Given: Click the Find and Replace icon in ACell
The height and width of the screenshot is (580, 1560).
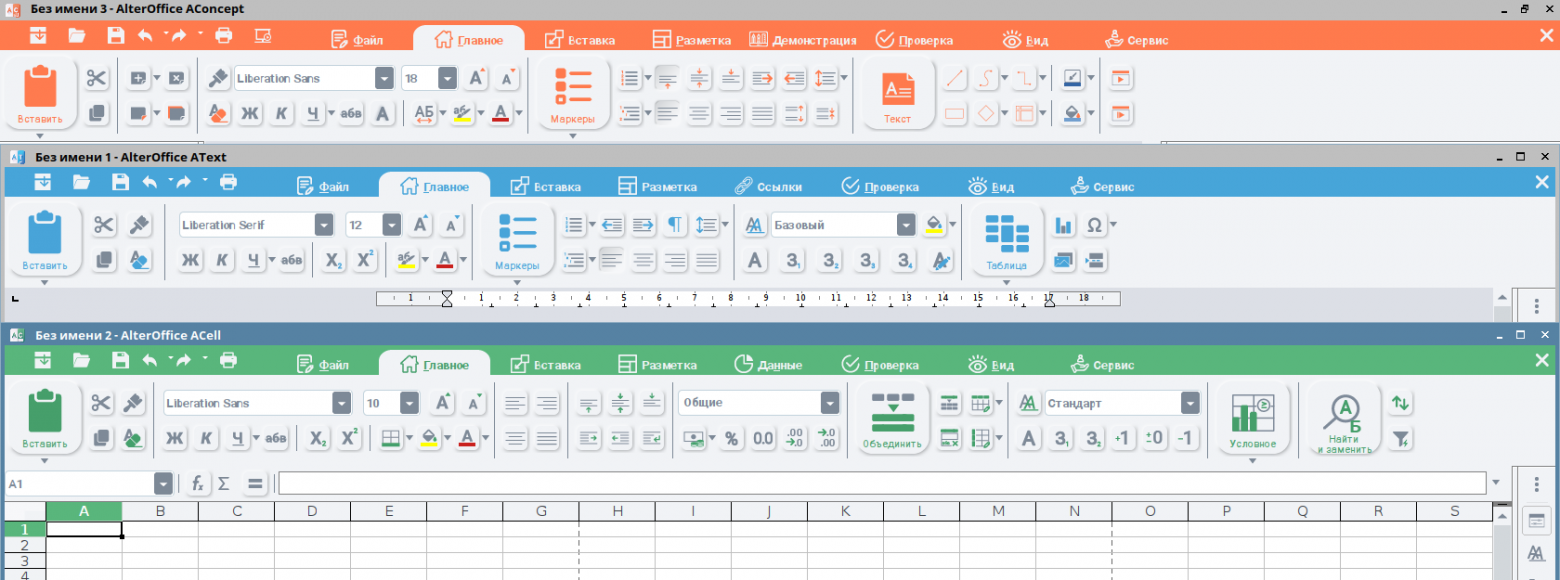Looking at the screenshot, I should [1344, 418].
